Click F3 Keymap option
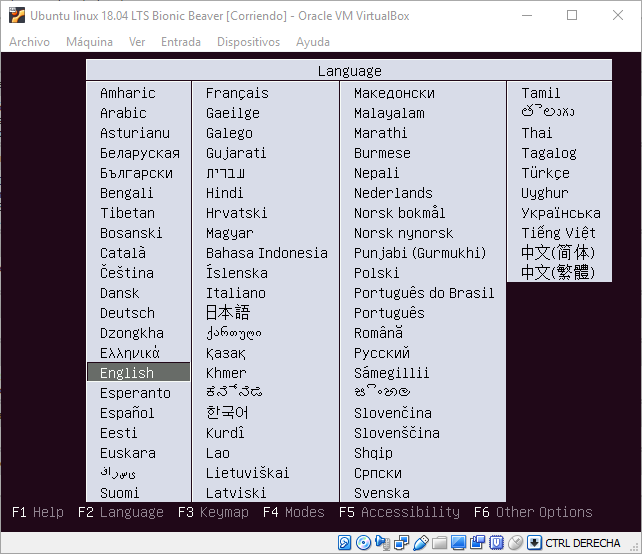The height and width of the screenshot is (554, 642). [x=213, y=512]
